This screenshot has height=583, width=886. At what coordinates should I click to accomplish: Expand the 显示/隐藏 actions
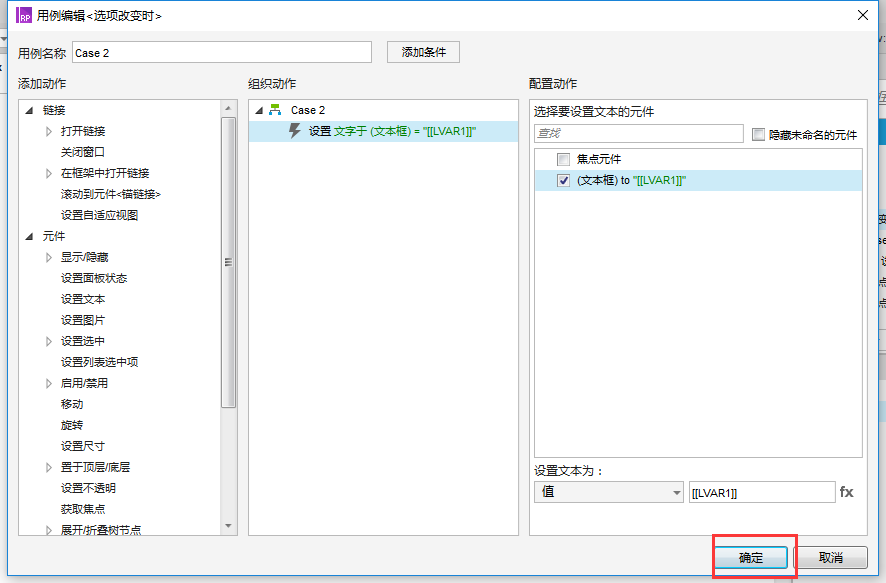point(49,258)
